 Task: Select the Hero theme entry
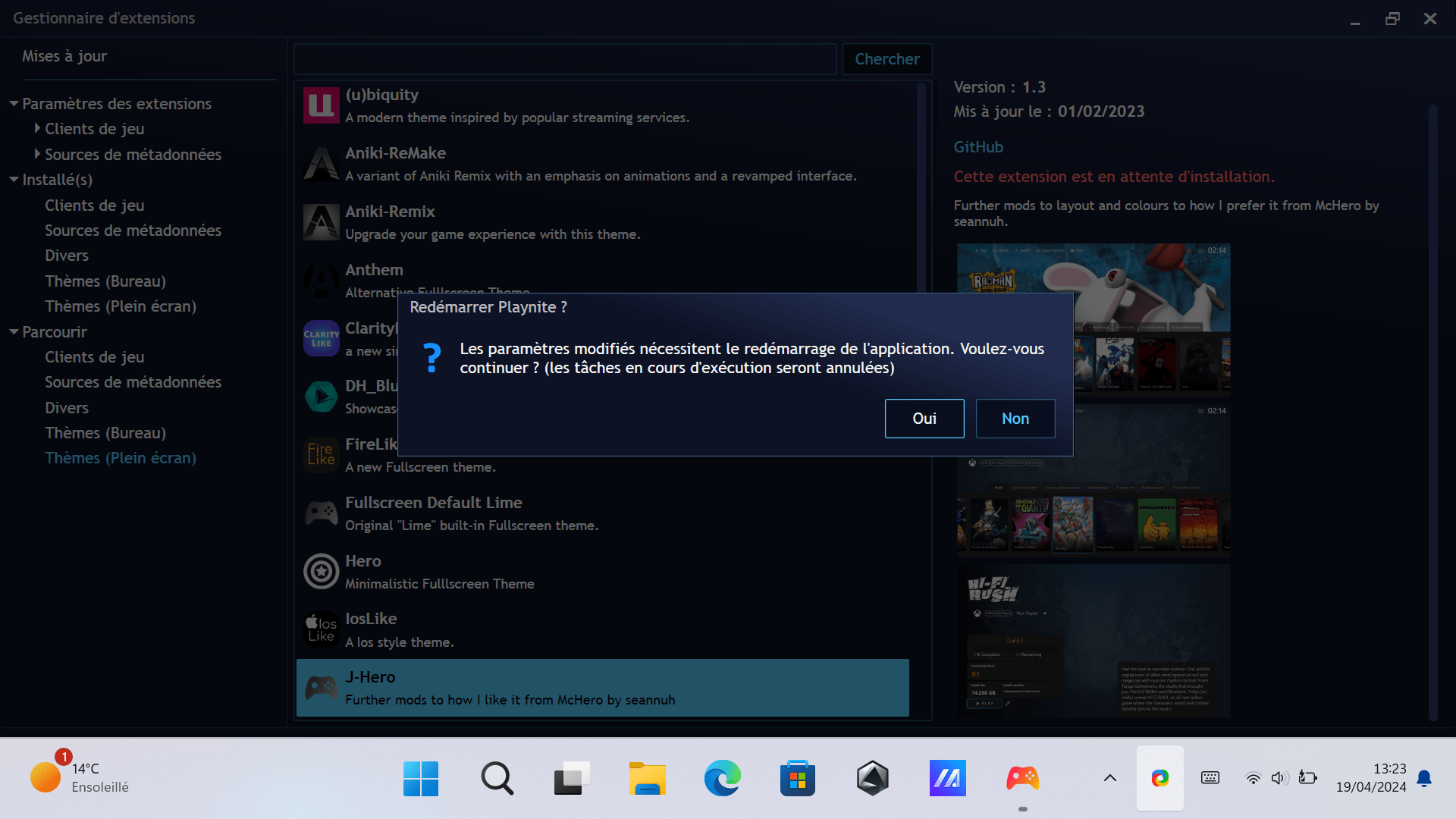tap(603, 572)
